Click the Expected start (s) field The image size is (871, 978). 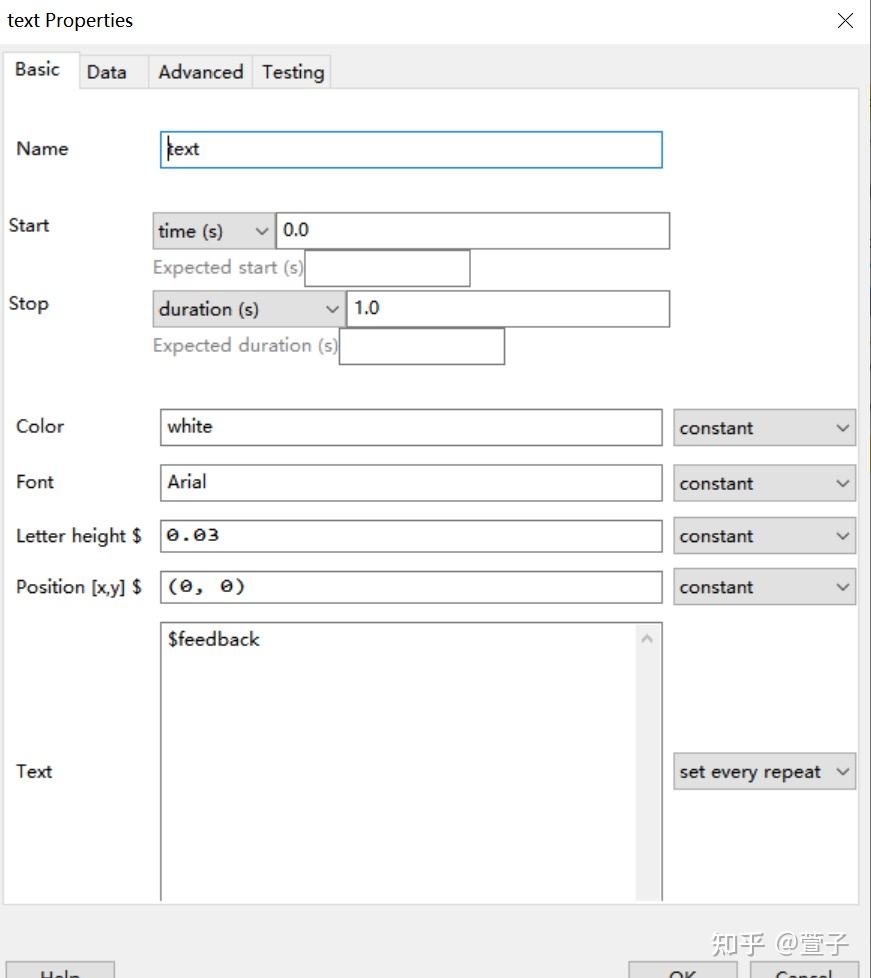click(x=387, y=268)
